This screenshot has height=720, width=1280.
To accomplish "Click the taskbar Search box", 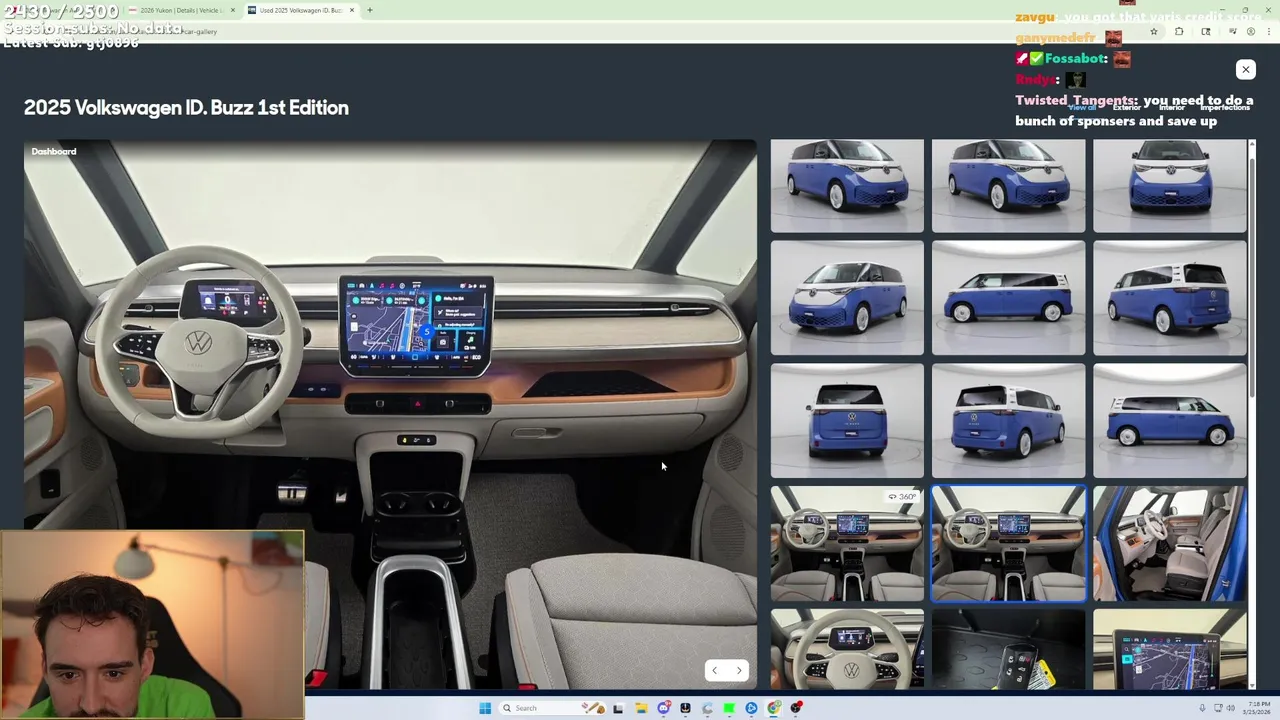I will coord(552,708).
